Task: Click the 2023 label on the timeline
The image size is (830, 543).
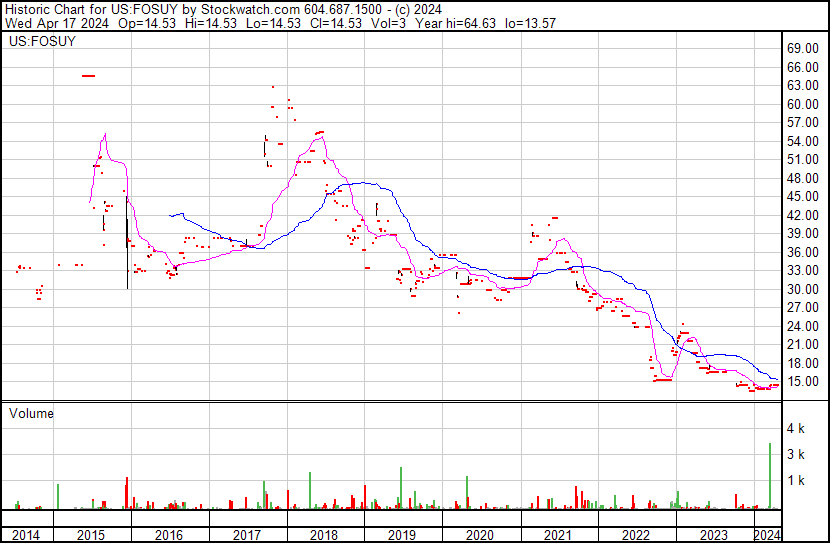Action: [714, 534]
